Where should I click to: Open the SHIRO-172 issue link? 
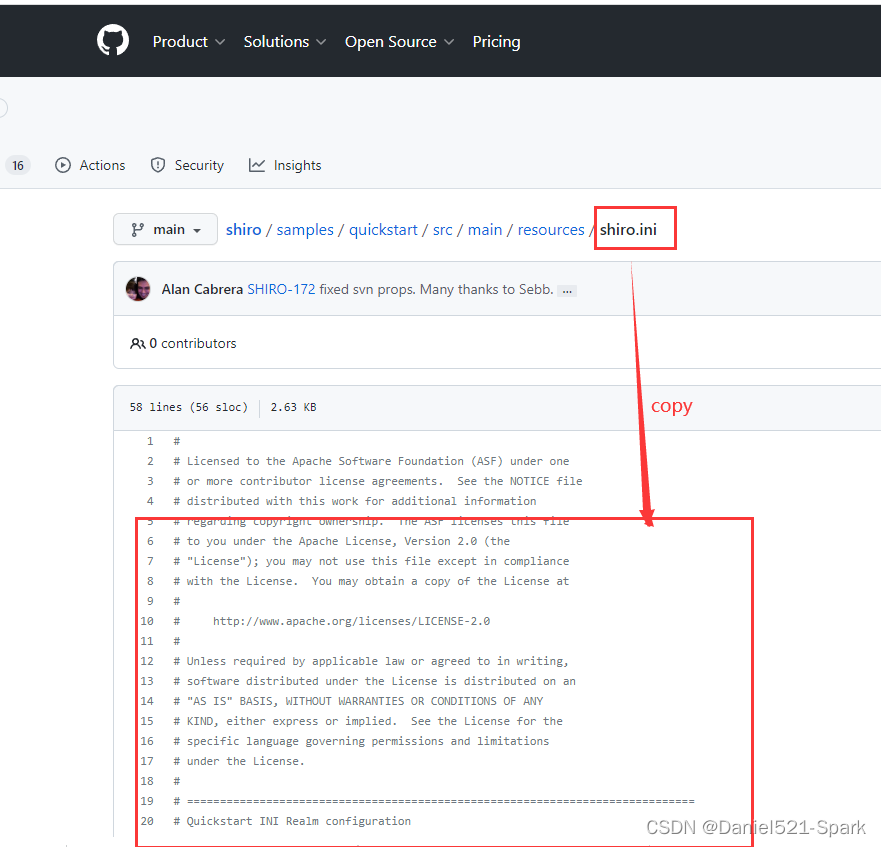pos(281,289)
